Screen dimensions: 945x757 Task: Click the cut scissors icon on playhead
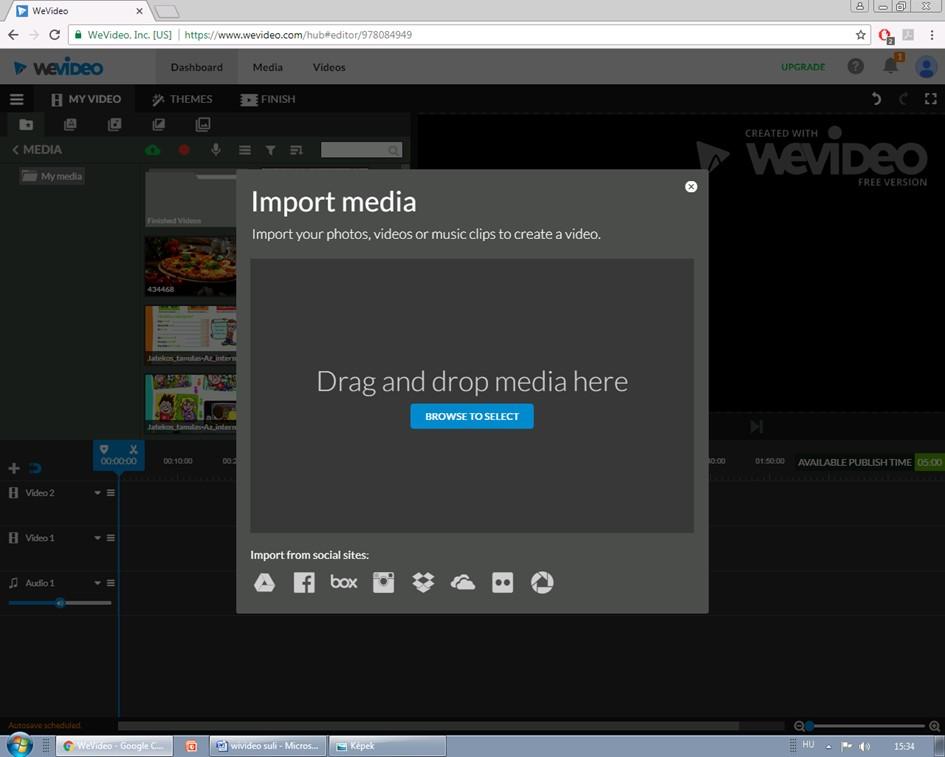[133, 450]
